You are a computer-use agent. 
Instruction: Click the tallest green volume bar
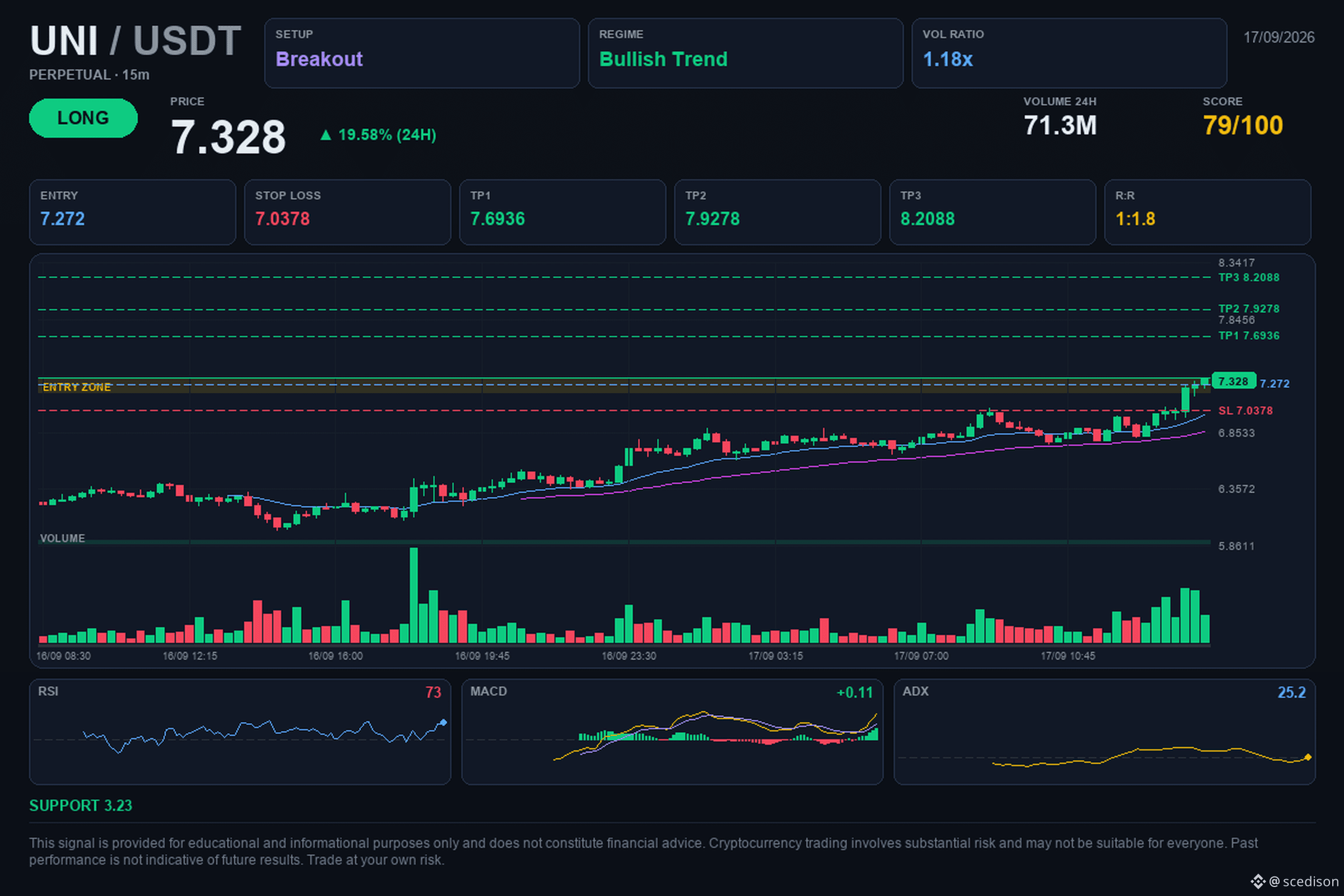tap(414, 595)
